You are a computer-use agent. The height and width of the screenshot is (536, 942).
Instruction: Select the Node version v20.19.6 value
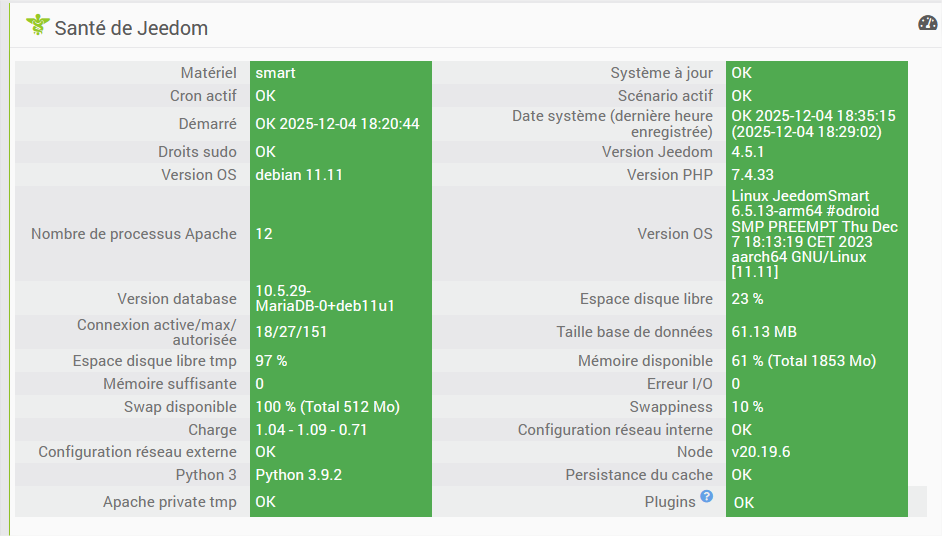(x=760, y=452)
